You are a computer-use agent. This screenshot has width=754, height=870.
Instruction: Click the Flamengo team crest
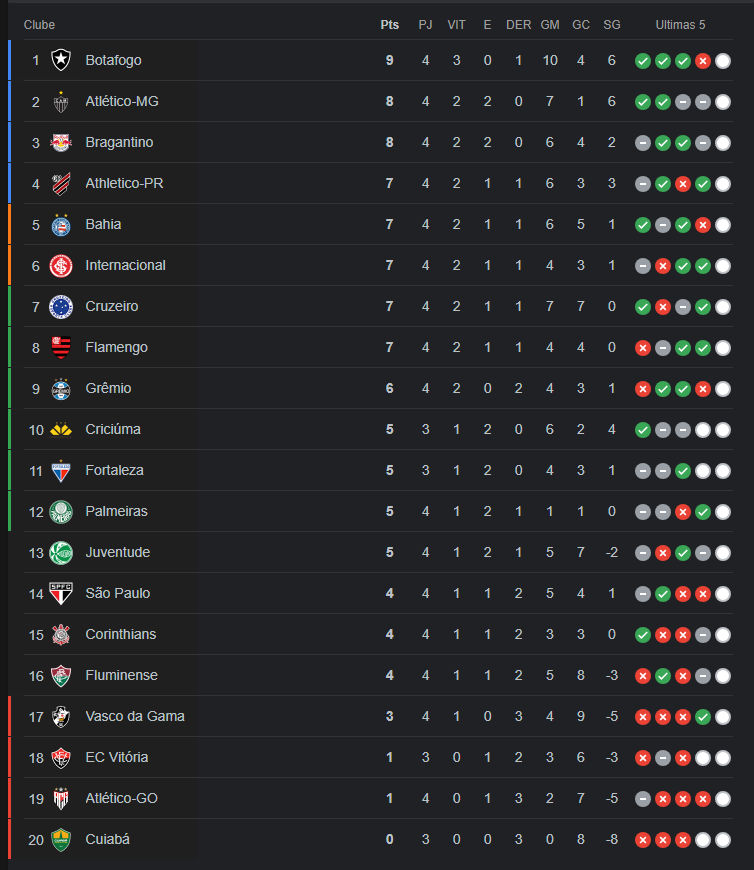[61, 348]
